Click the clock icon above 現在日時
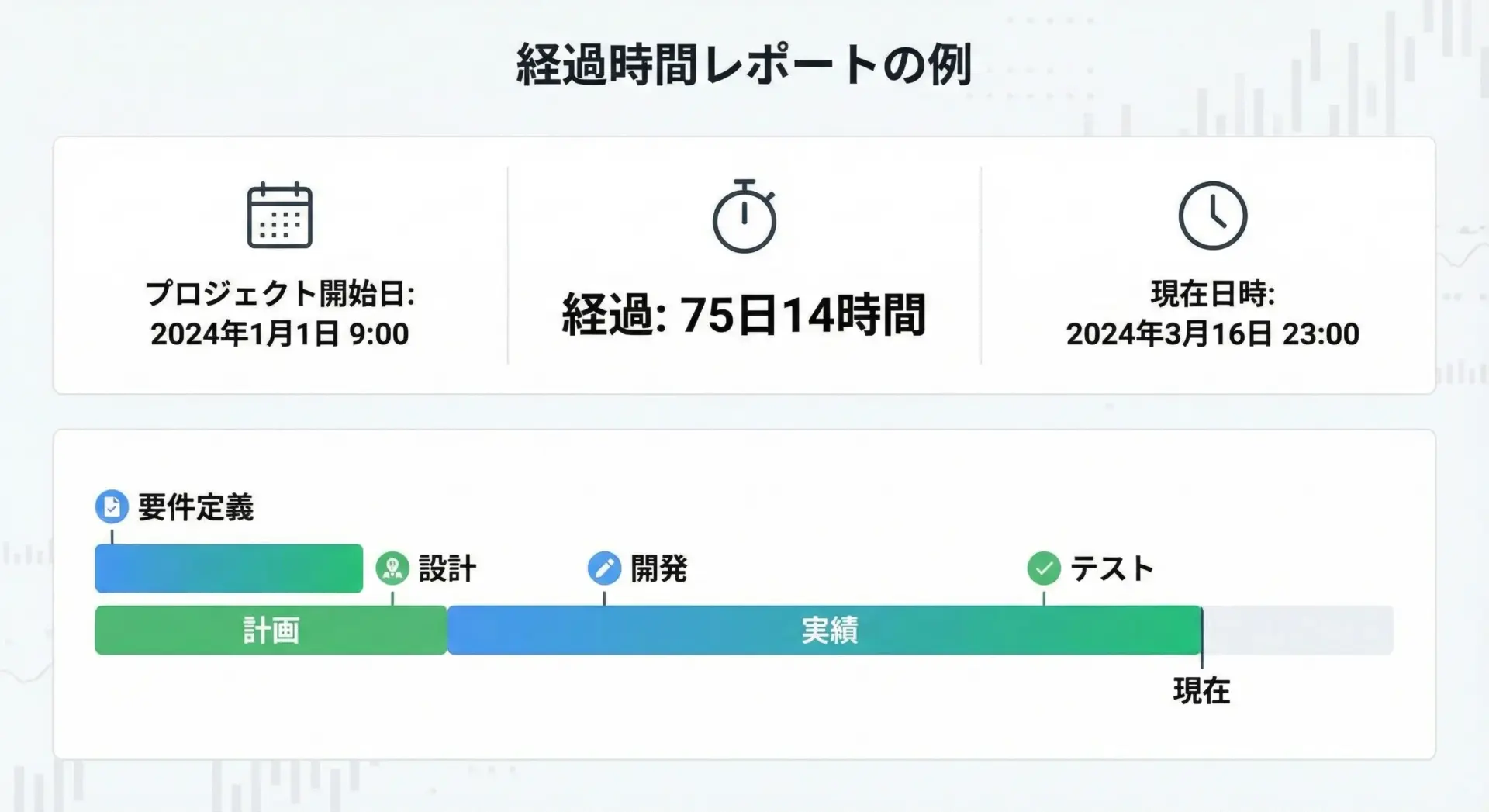The image size is (1489, 812). [1212, 216]
